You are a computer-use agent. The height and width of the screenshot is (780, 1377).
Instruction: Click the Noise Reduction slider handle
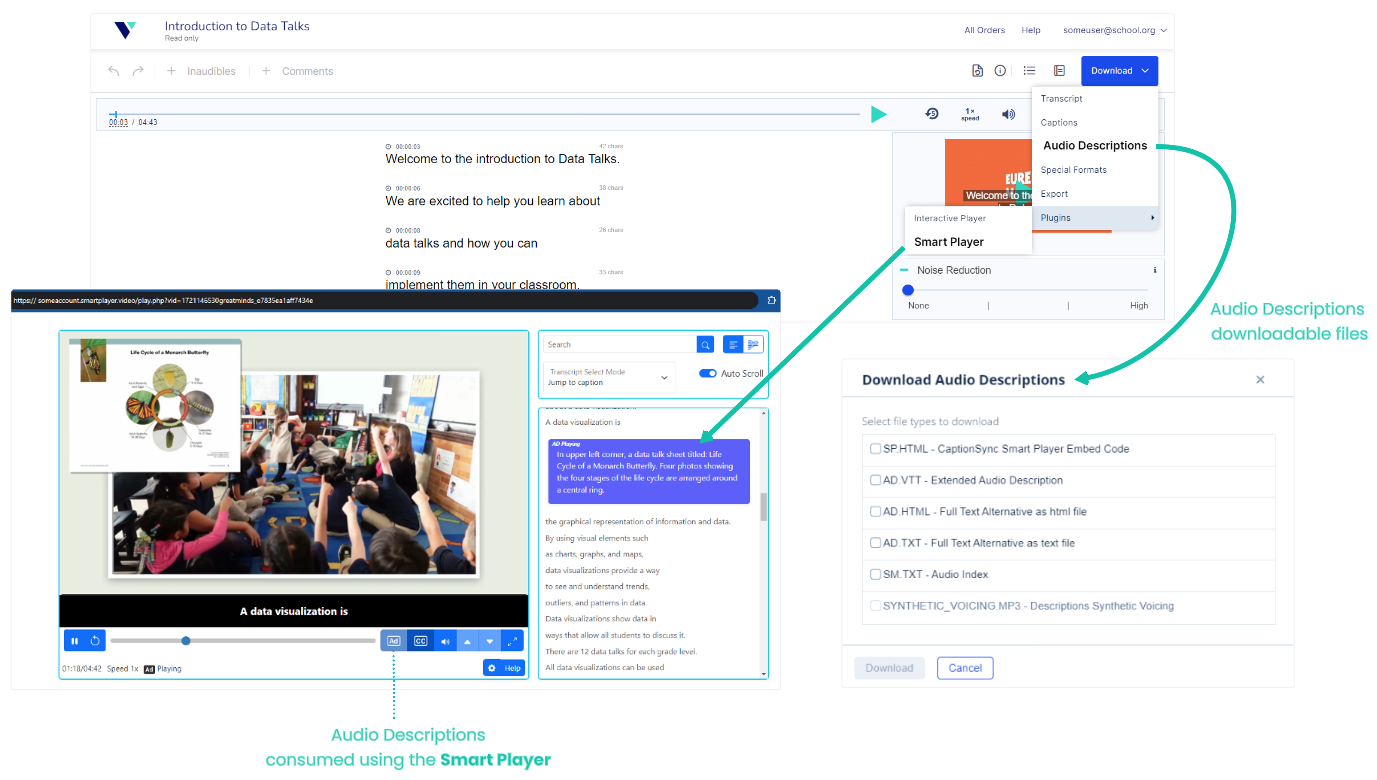click(908, 290)
